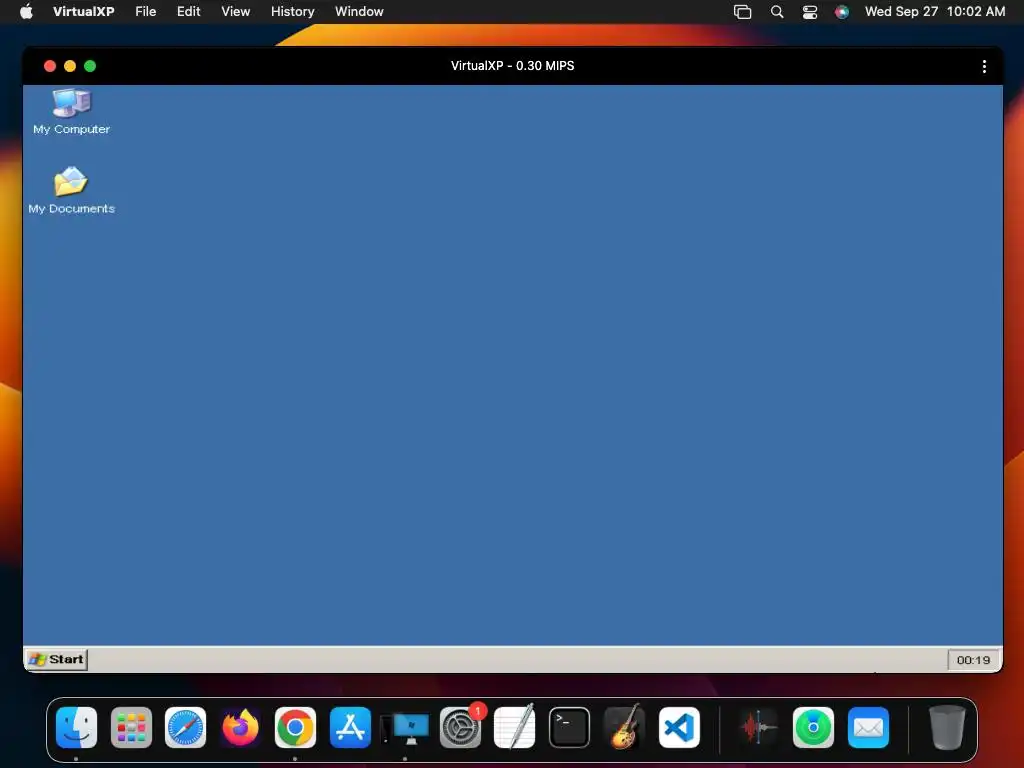Launch Mail from the Dock

point(868,727)
